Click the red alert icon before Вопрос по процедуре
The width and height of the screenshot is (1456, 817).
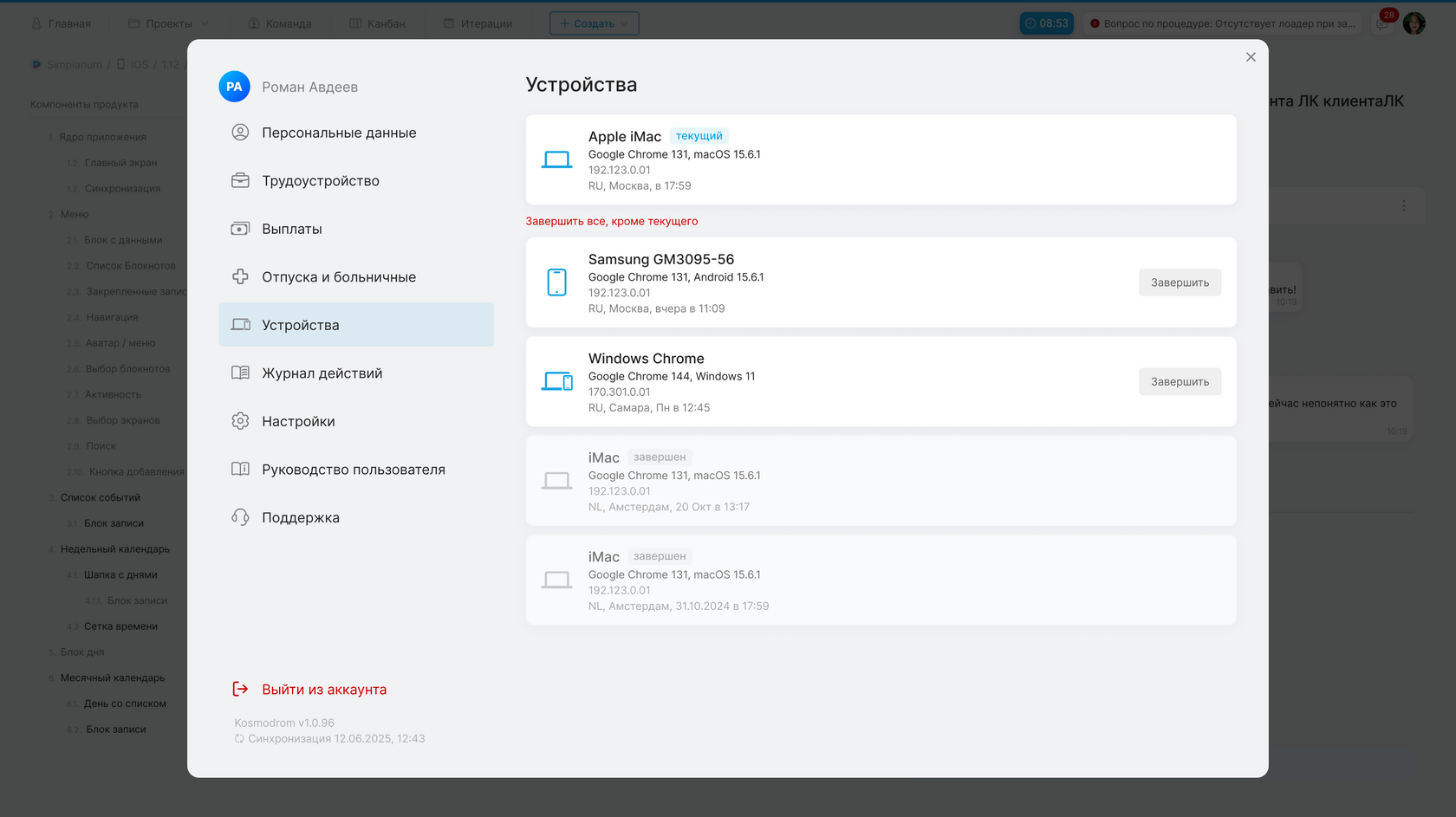pyautogui.click(x=1095, y=23)
